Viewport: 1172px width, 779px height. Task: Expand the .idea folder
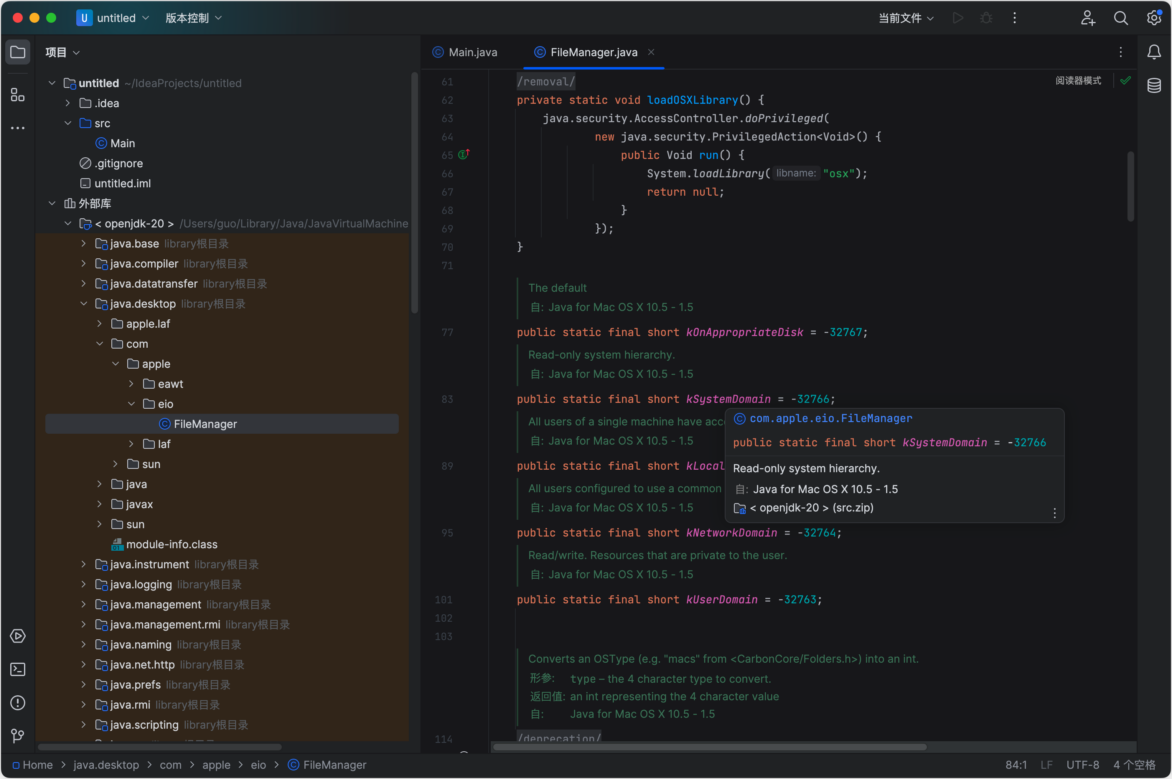point(68,103)
